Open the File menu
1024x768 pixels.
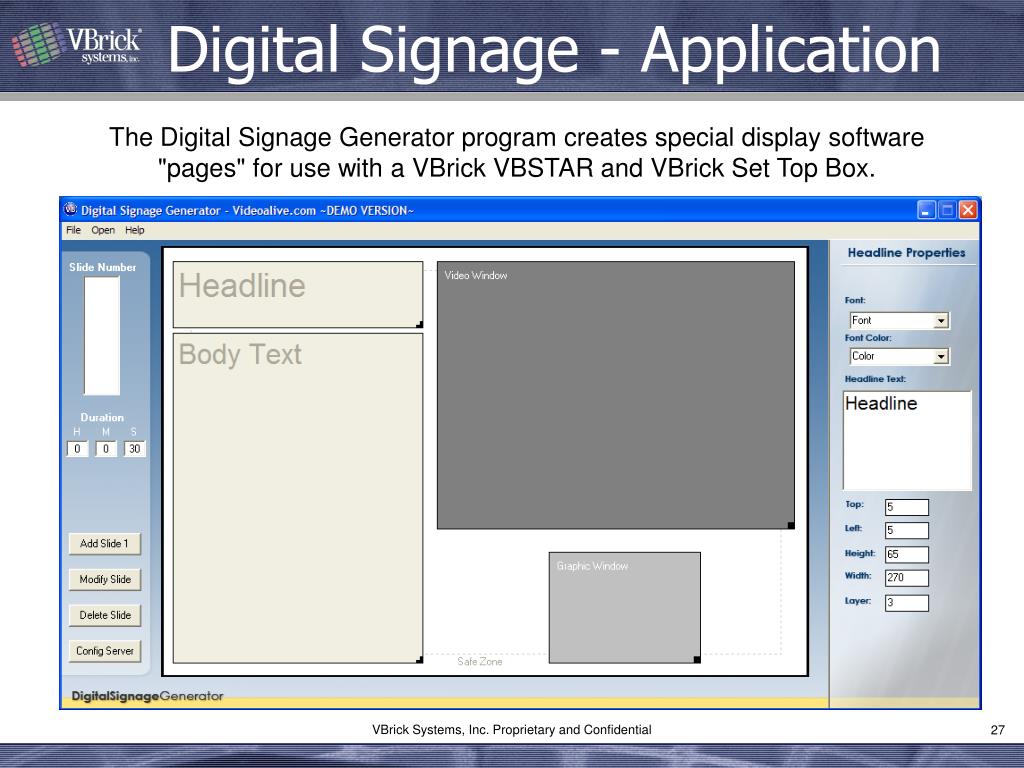click(x=73, y=230)
